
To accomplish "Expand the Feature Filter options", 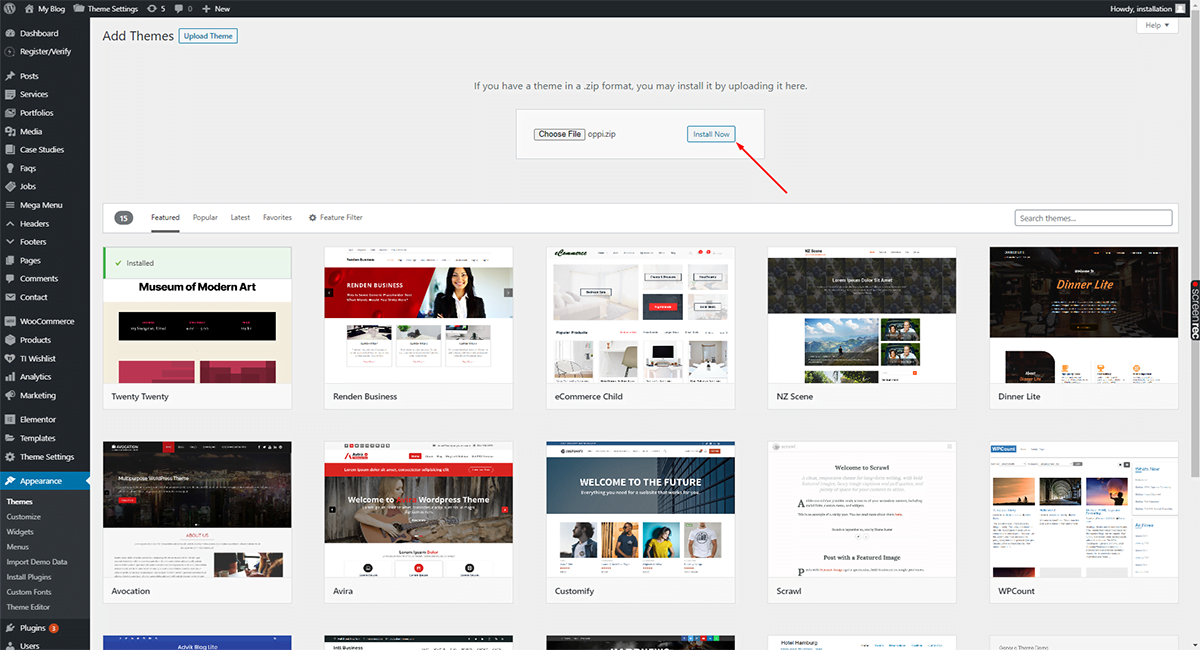I will tap(336, 217).
